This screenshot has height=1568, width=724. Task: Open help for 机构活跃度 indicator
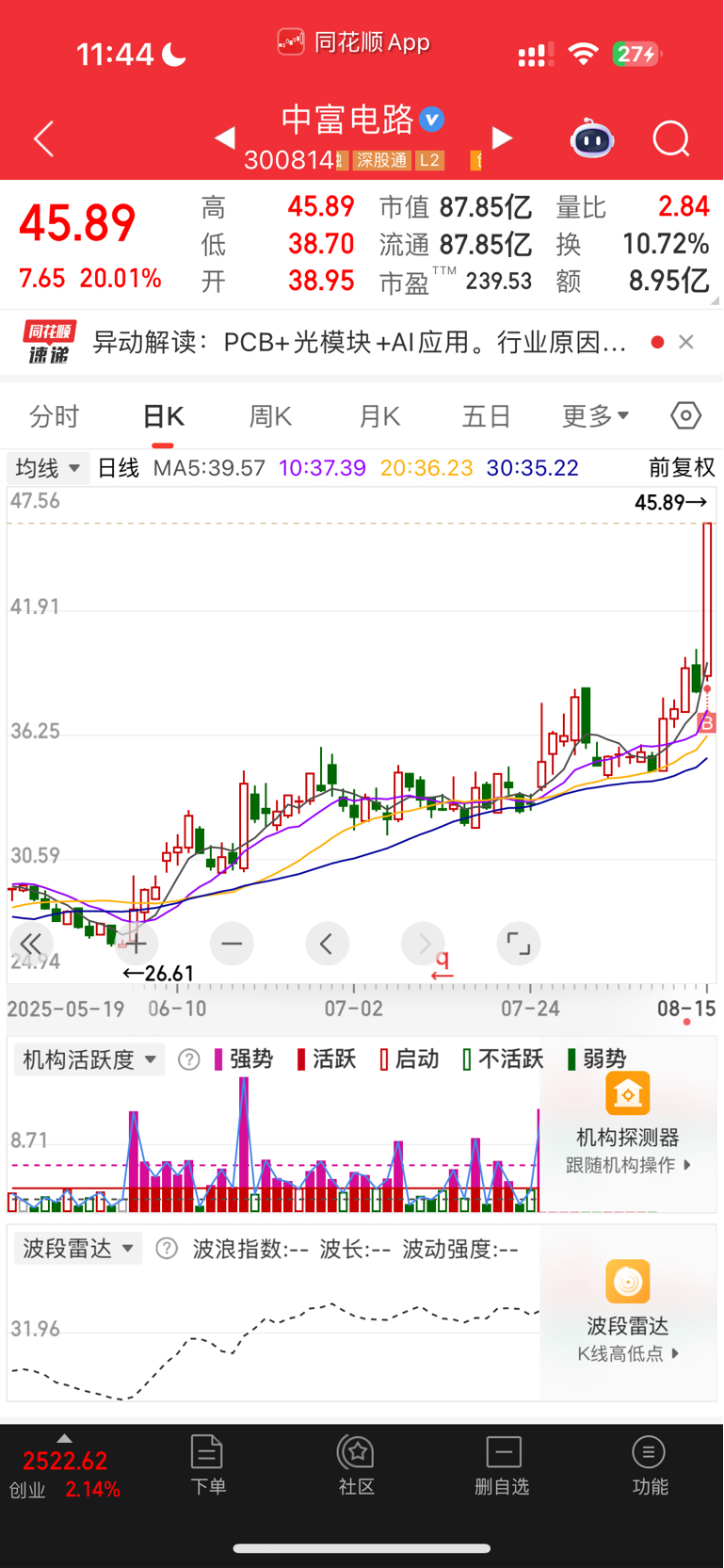188,1059
